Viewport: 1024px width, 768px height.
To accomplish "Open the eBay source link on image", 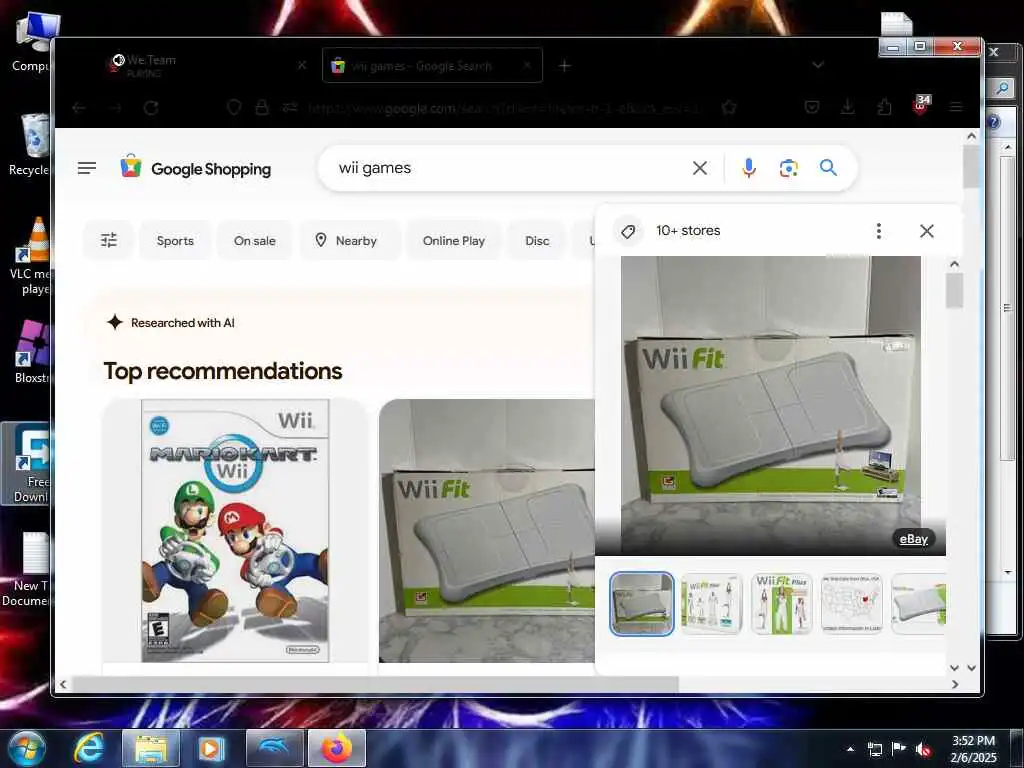I will 913,539.
